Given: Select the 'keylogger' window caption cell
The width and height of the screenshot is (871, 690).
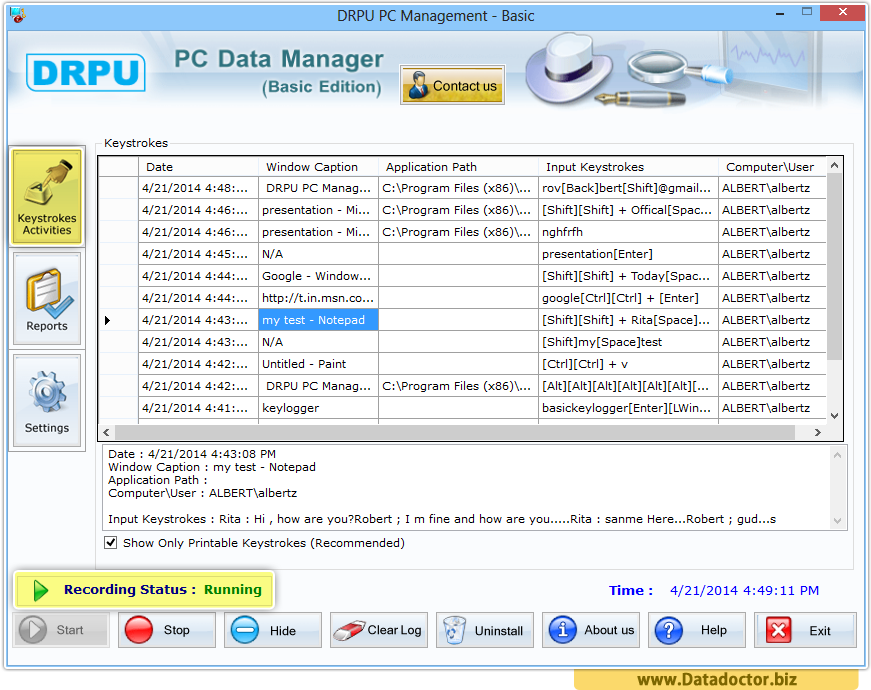Looking at the screenshot, I should coord(318,408).
